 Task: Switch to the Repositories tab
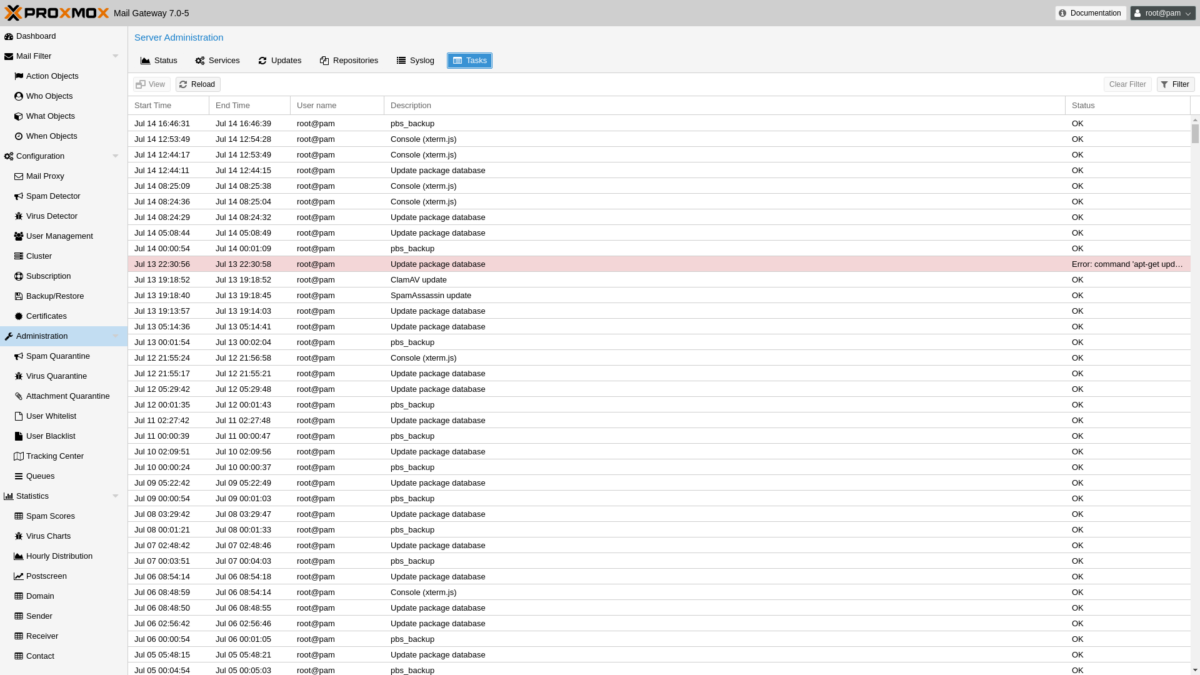349,60
